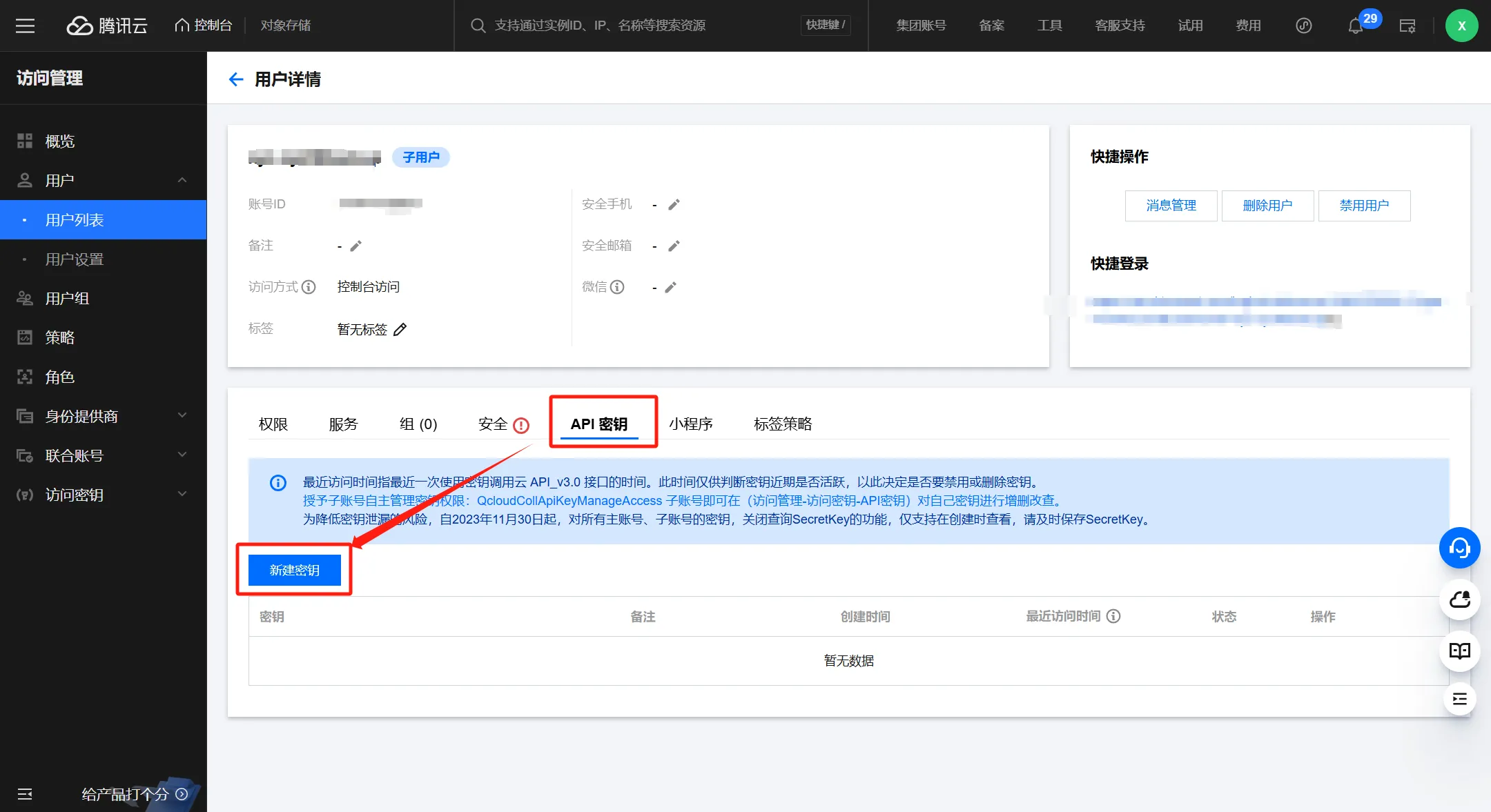
Task: Click 禁用用户 button
Action: (1364, 206)
